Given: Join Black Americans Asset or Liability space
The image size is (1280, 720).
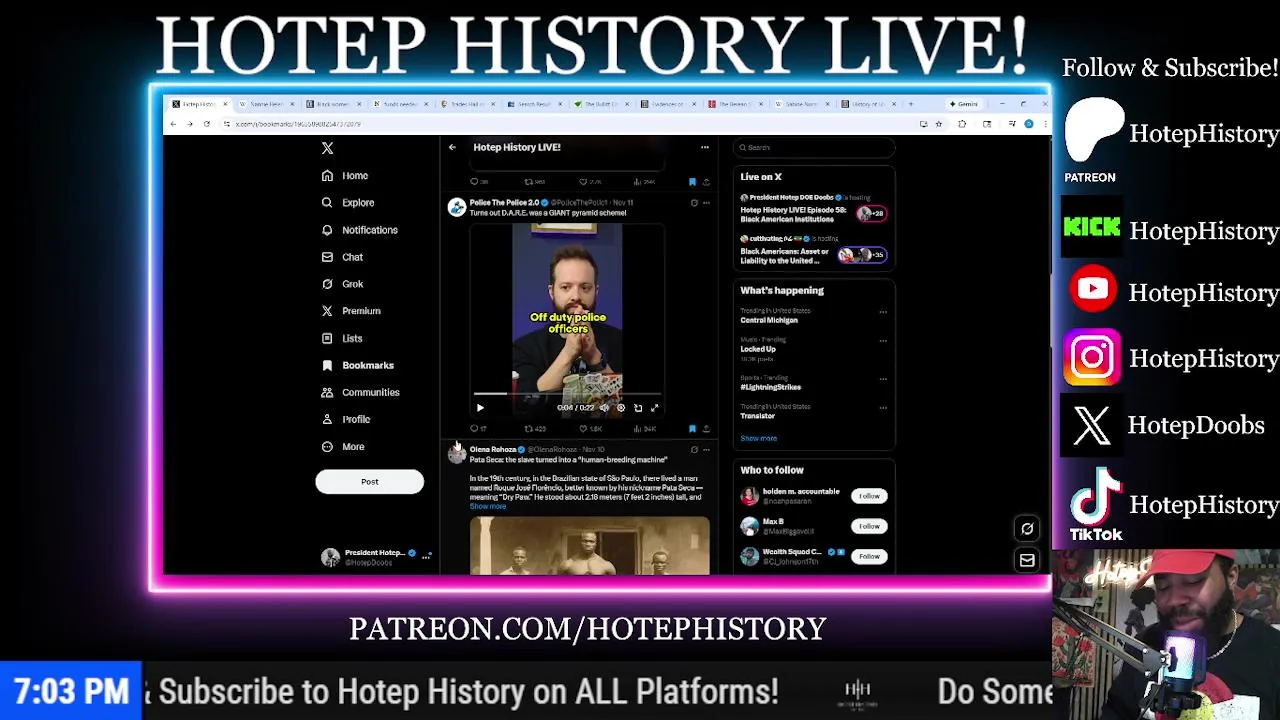Looking at the screenshot, I should click(x=813, y=250).
